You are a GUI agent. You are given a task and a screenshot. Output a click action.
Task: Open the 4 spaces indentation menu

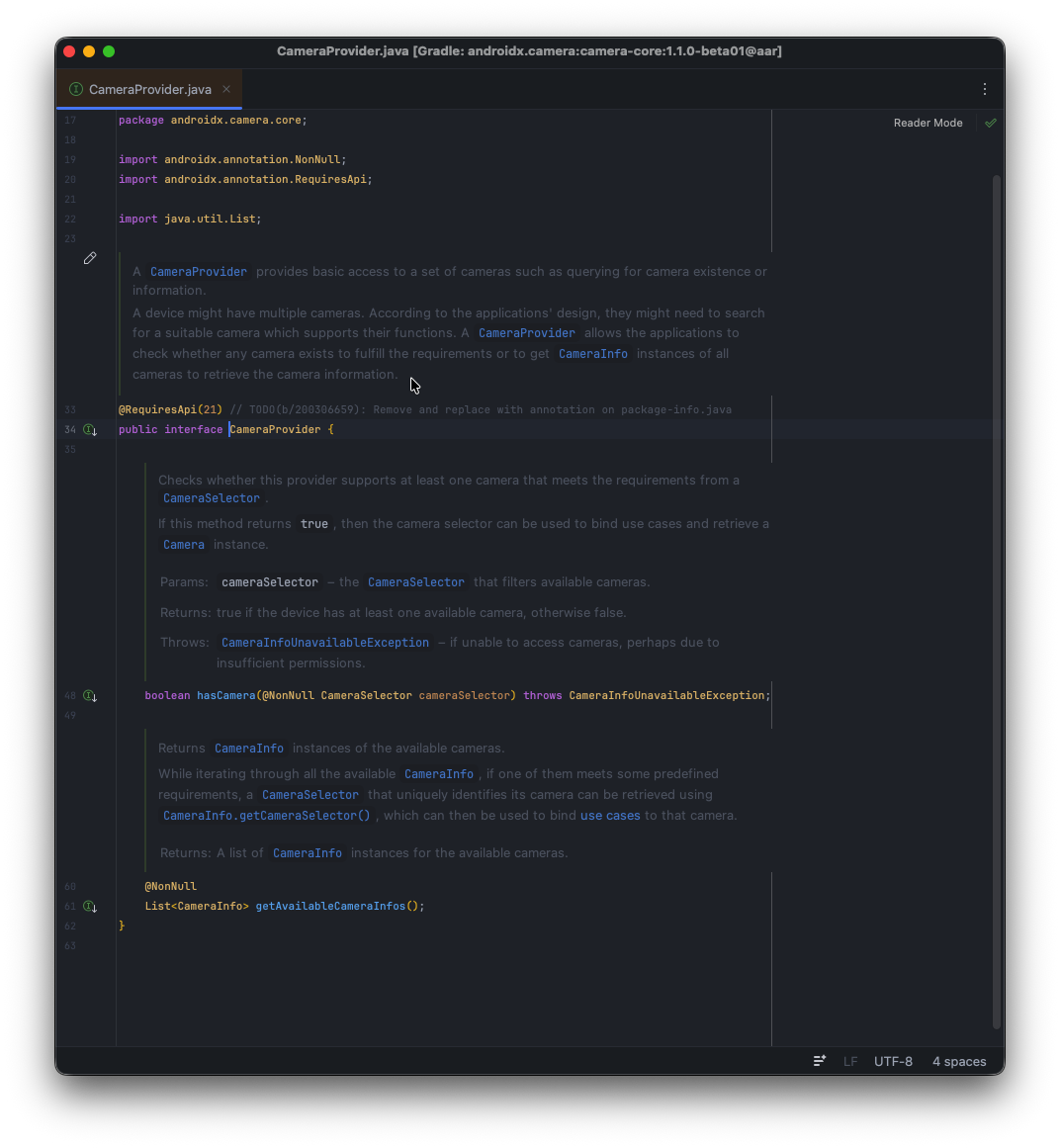(959, 1062)
